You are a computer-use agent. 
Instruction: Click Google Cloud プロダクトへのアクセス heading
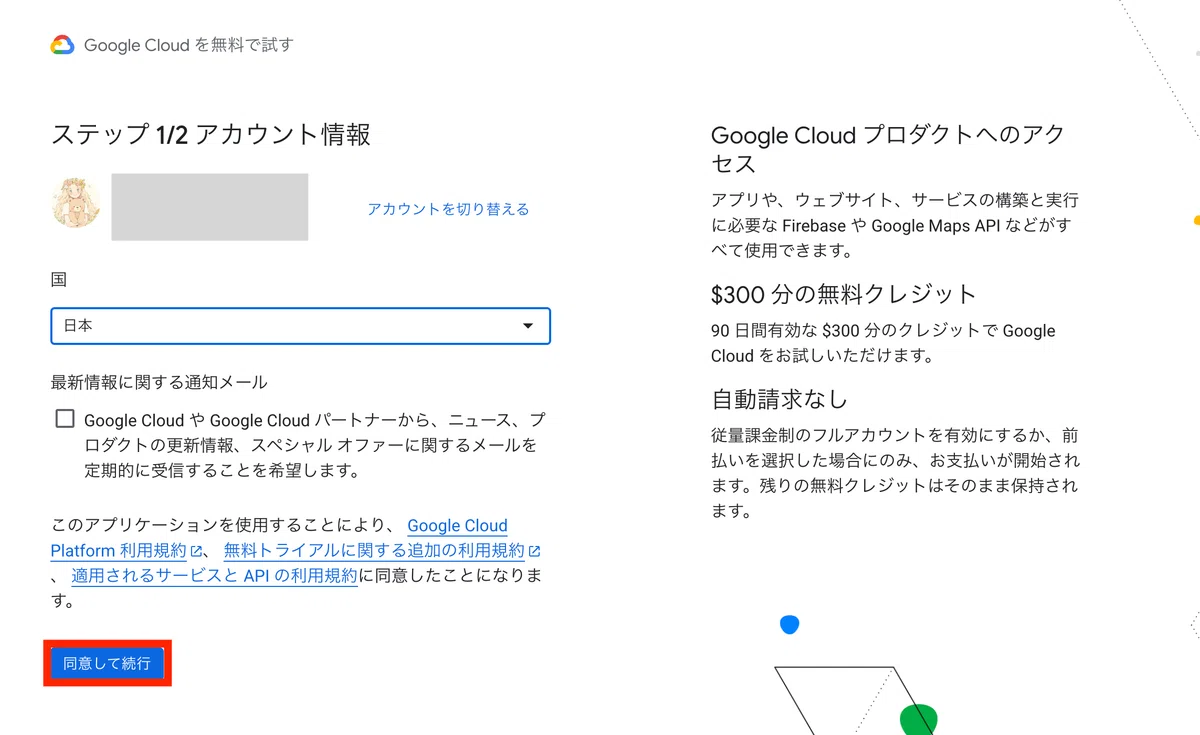point(888,150)
